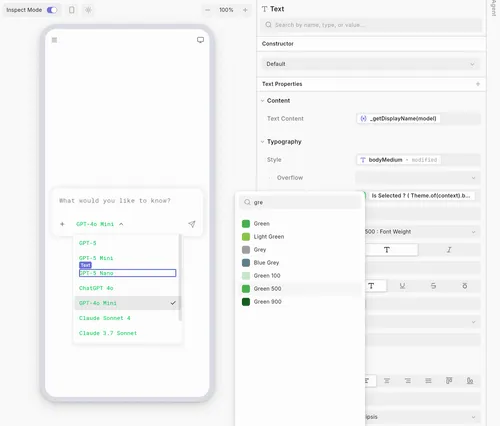
Task: Select start text alignment icon
Action: click(449, 381)
